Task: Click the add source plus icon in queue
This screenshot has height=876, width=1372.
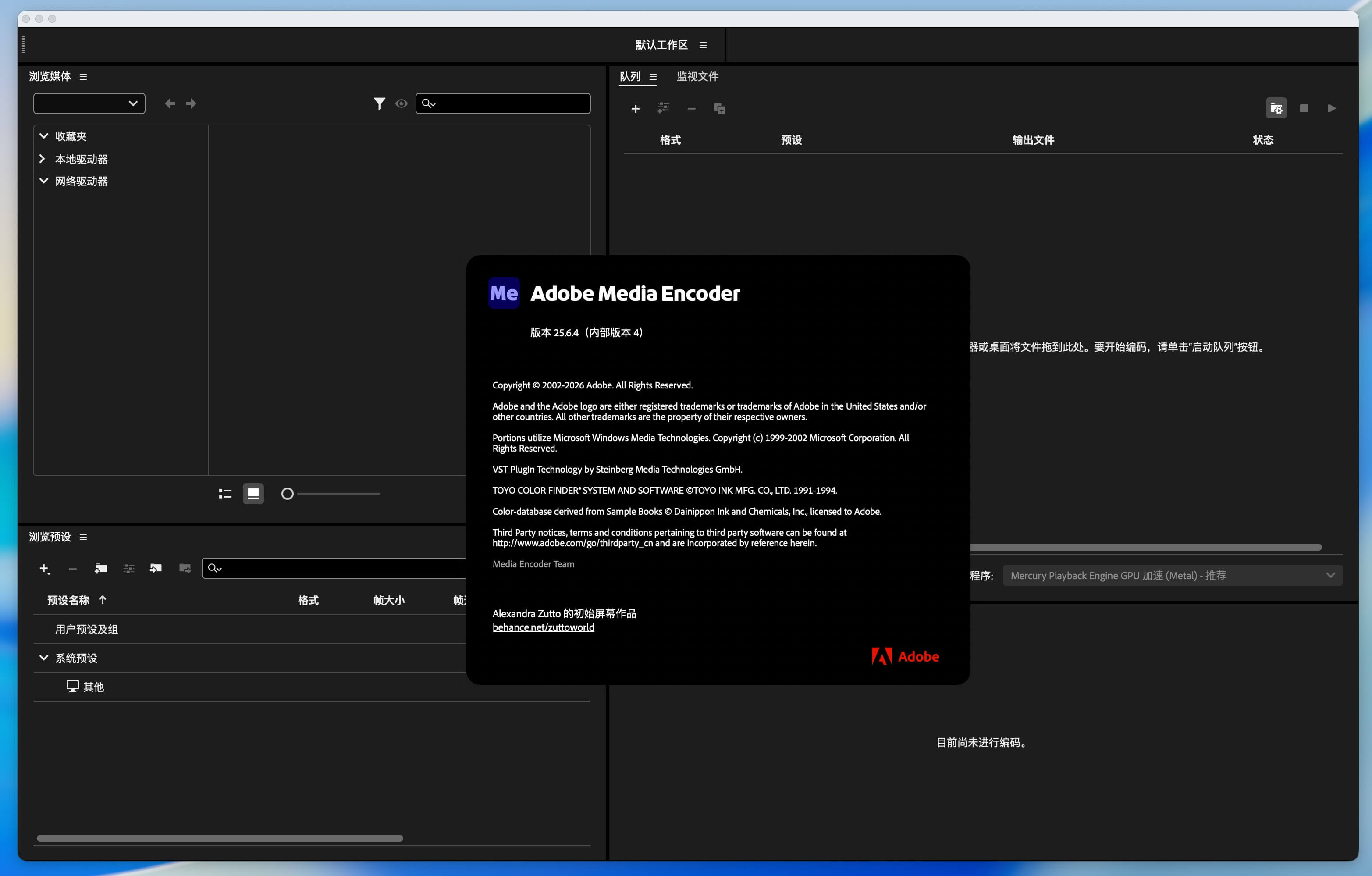Action: coord(635,108)
